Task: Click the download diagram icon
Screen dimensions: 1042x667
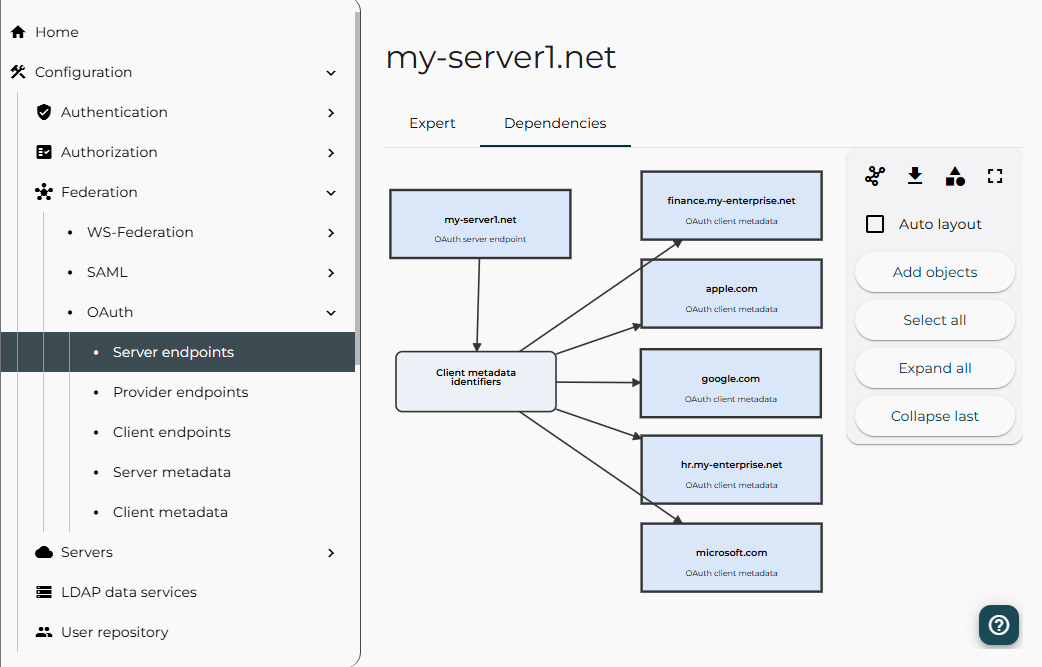Action: pos(915,176)
